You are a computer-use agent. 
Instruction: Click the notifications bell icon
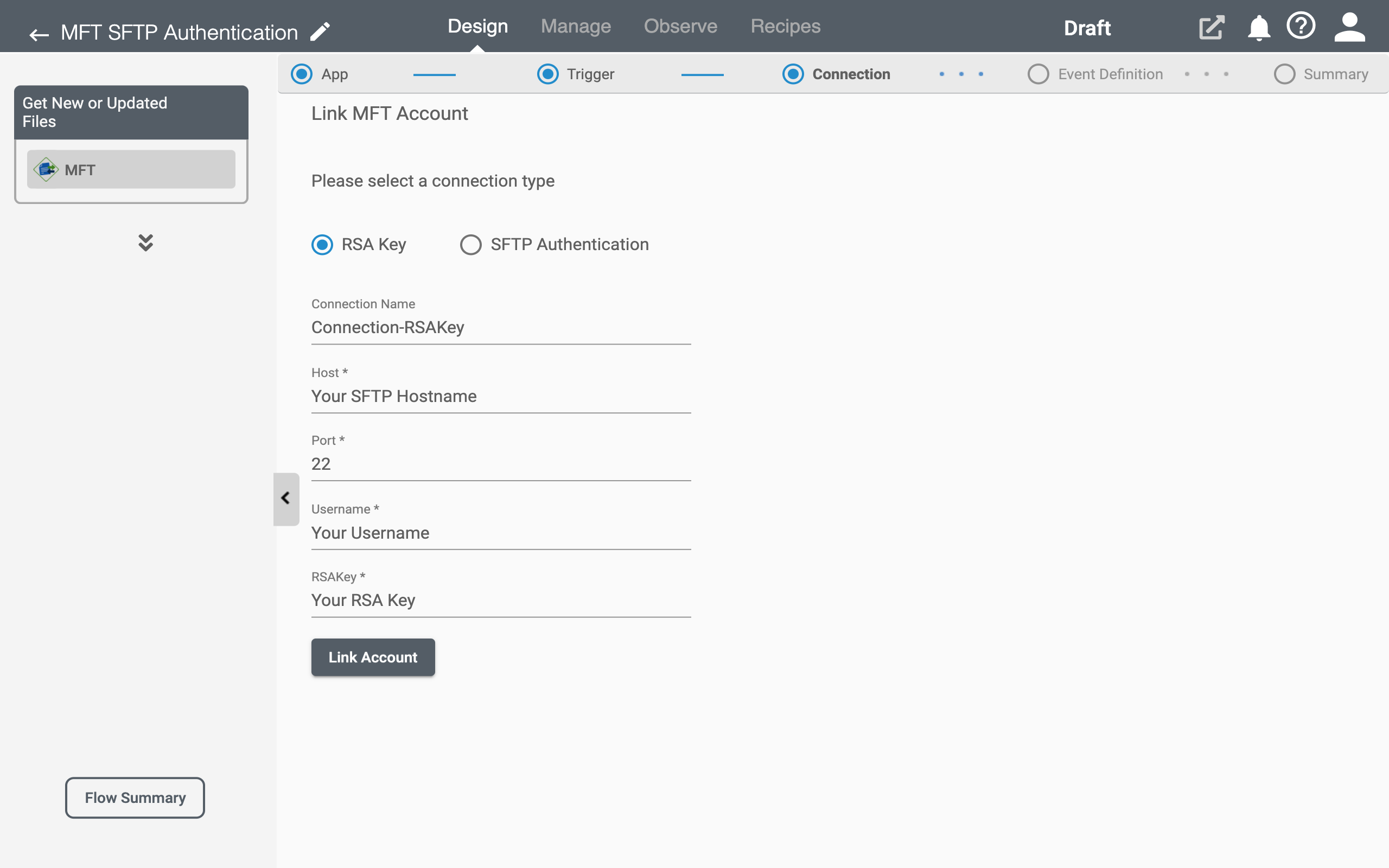(x=1258, y=27)
